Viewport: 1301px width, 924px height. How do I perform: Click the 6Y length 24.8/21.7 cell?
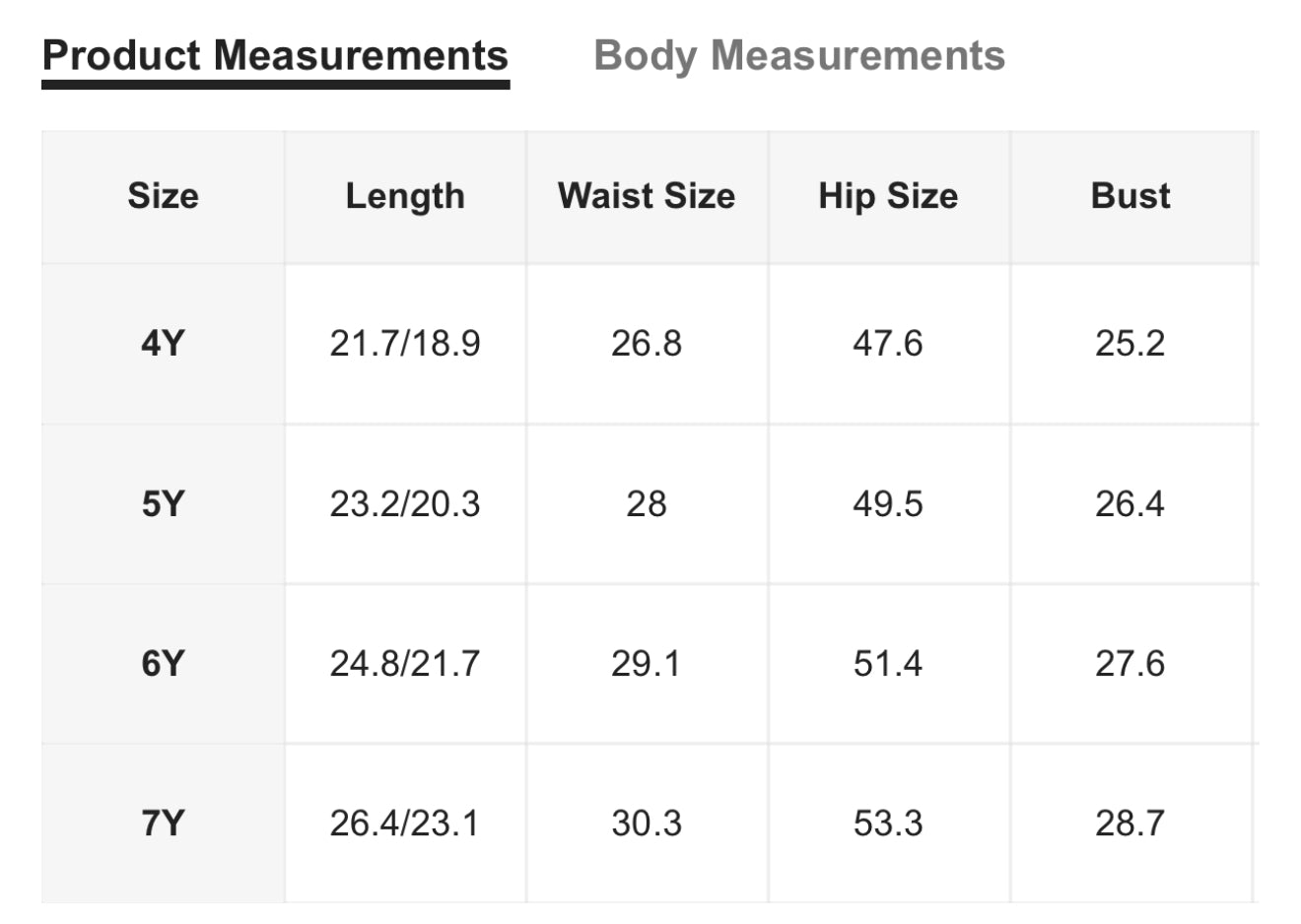(405, 664)
